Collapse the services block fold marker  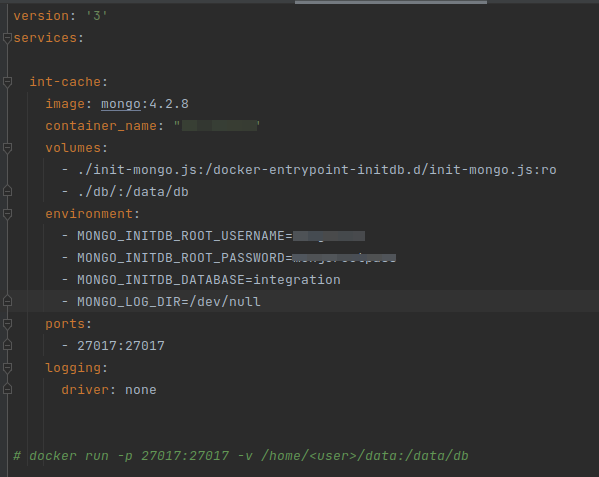(7, 38)
